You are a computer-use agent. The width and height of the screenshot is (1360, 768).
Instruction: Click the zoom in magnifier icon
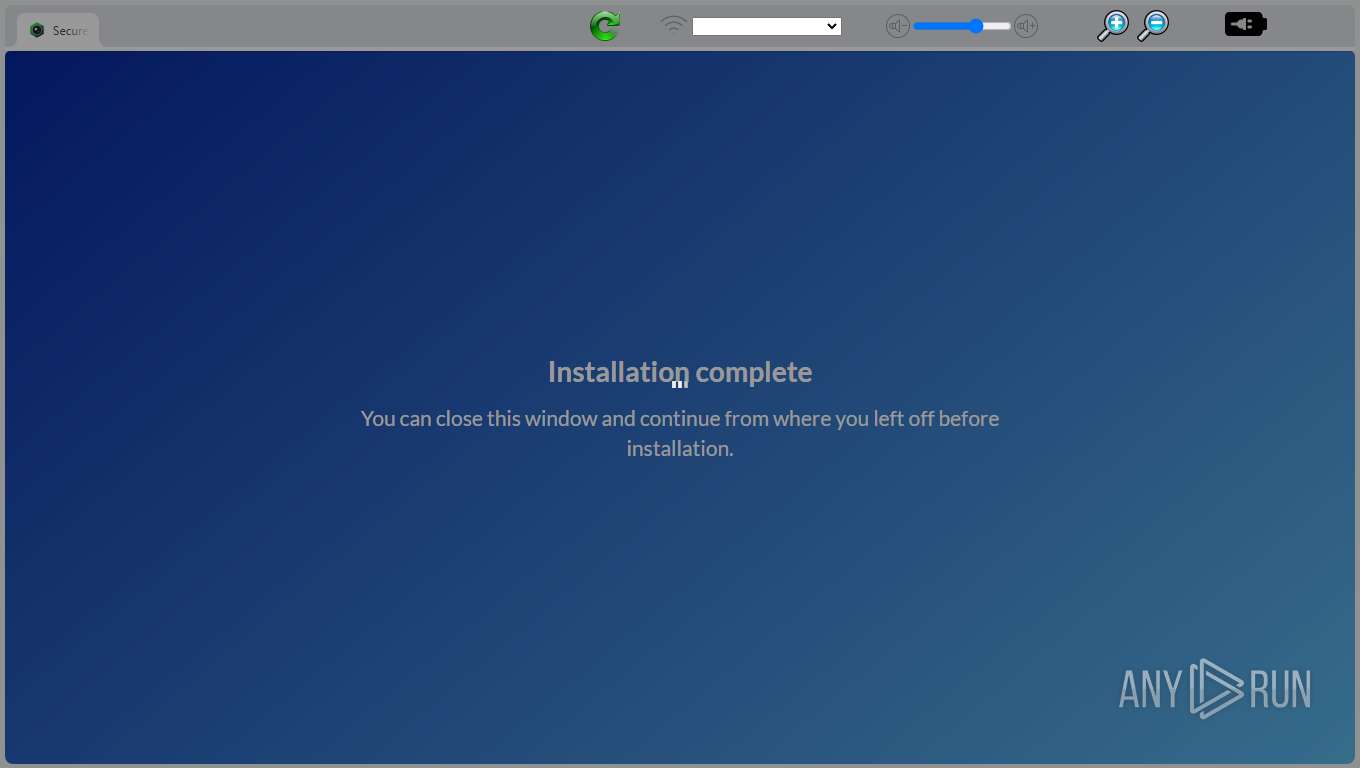click(1112, 26)
